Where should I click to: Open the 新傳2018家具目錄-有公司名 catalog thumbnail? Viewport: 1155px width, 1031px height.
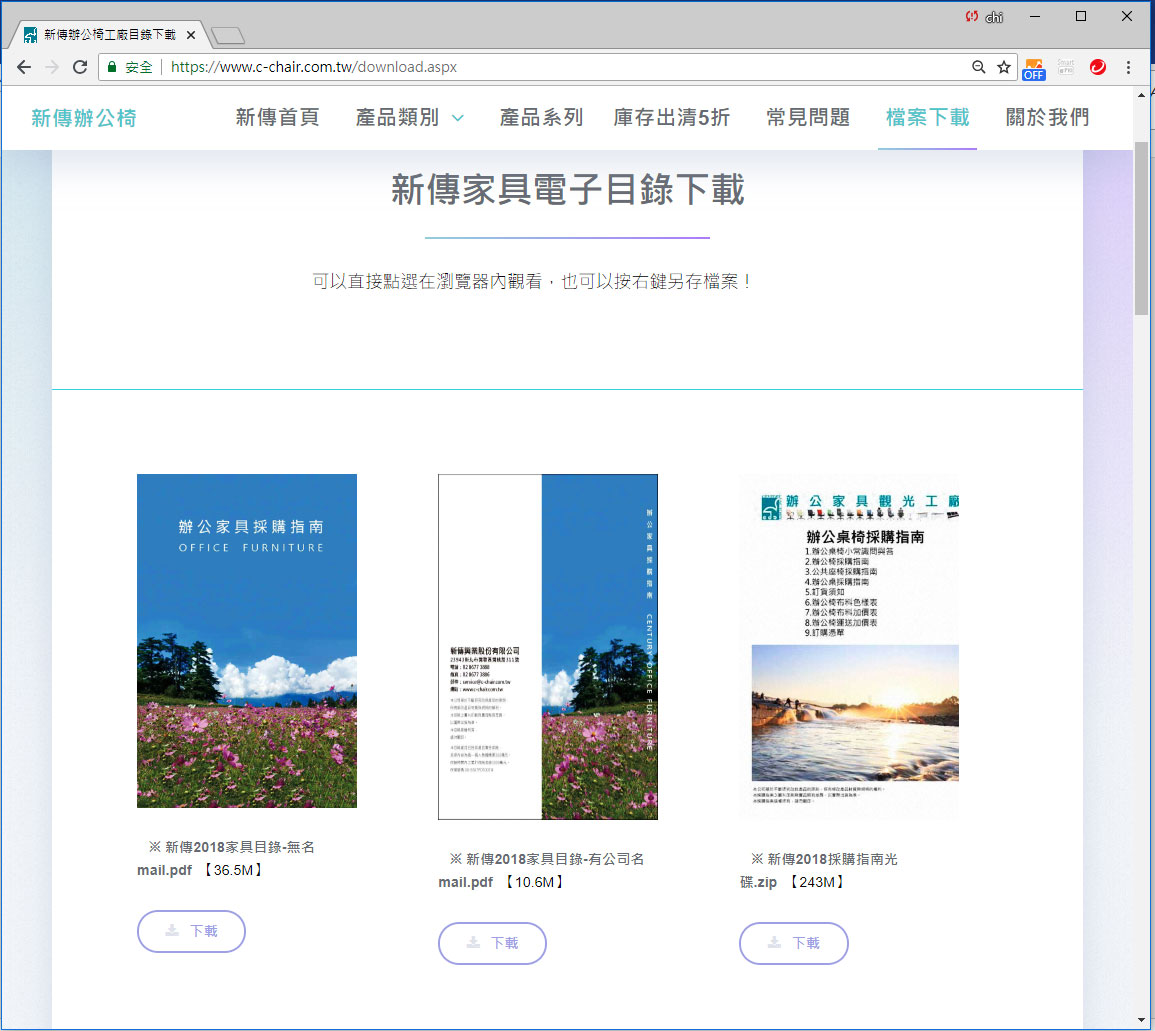[x=547, y=648]
